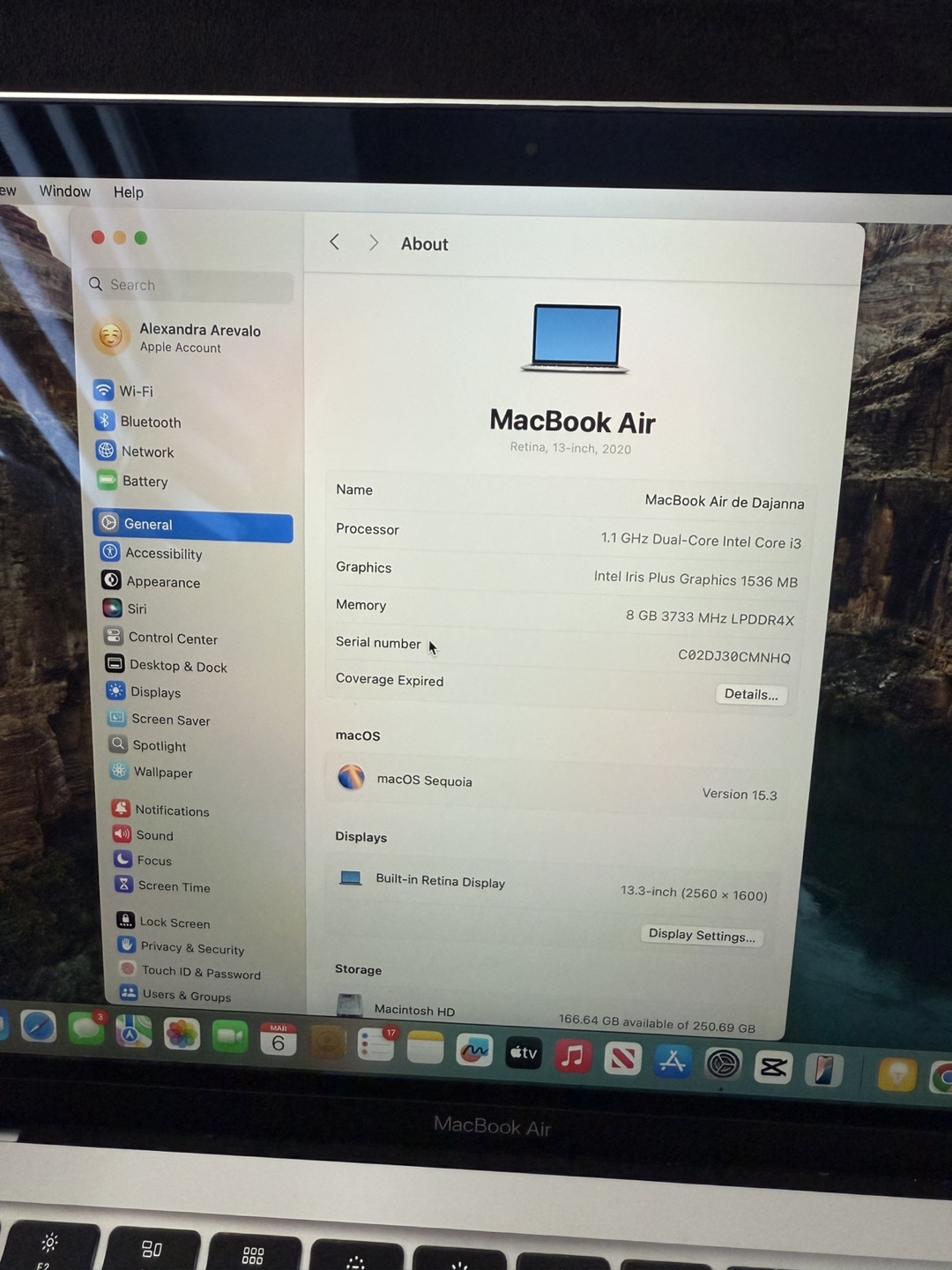Open Appearance settings
The width and height of the screenshot is (952, 1270).
(x=151, y=581)
